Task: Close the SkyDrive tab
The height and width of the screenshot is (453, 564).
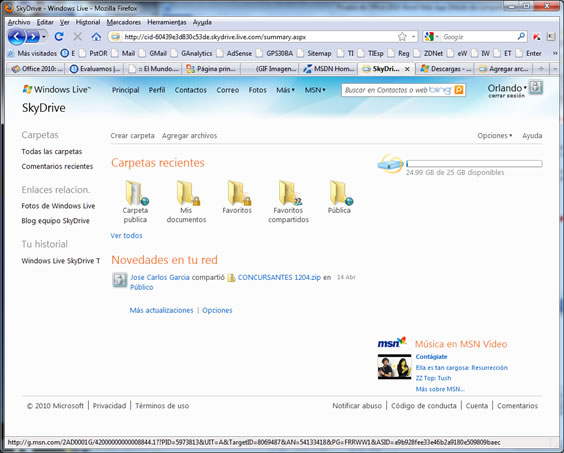Action: (x=407, y=69)
